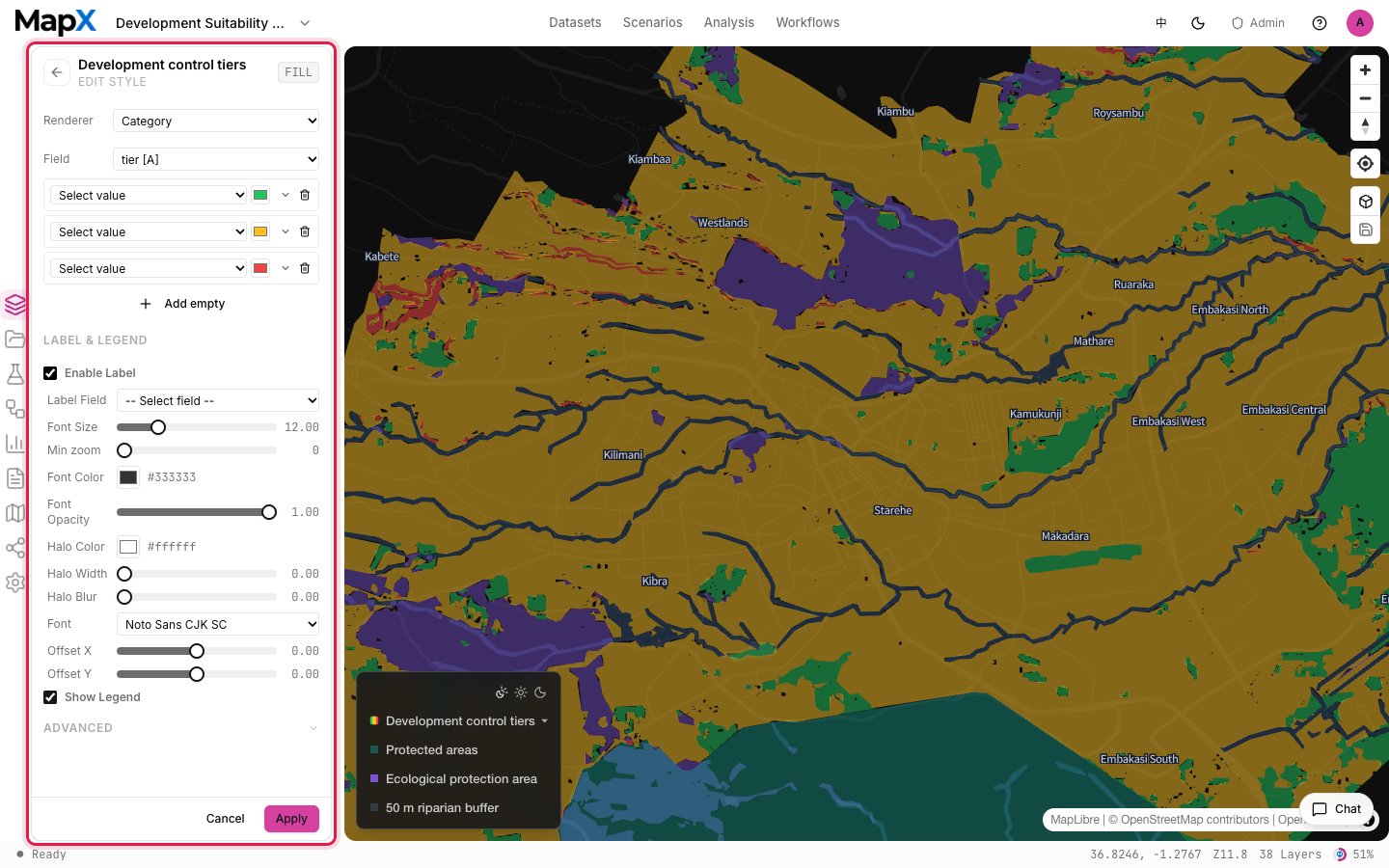Open the workflow nodes icon in sidebar
Screen dimensions: 1389x868
14,408
